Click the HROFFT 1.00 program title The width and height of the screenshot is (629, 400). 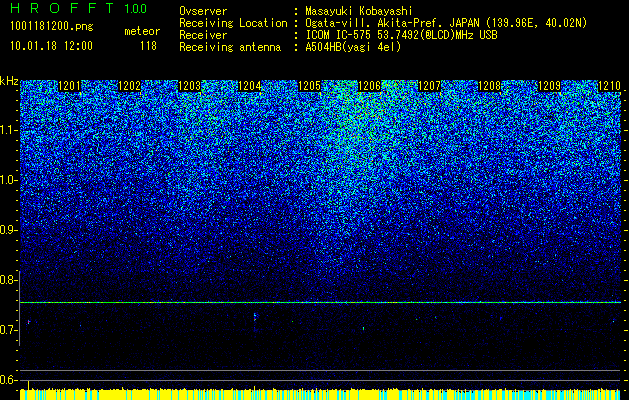coord(78,8)
